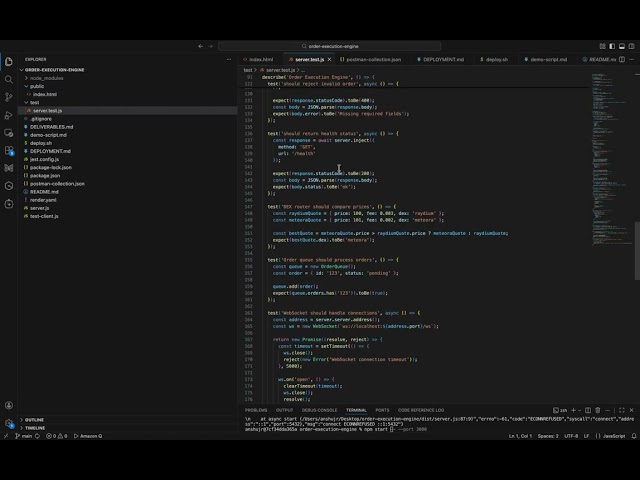The width and height of the screenshot is (640, 480).
Task: Open Explorer views and more actions menu
Action: click(x=229, y=59)
